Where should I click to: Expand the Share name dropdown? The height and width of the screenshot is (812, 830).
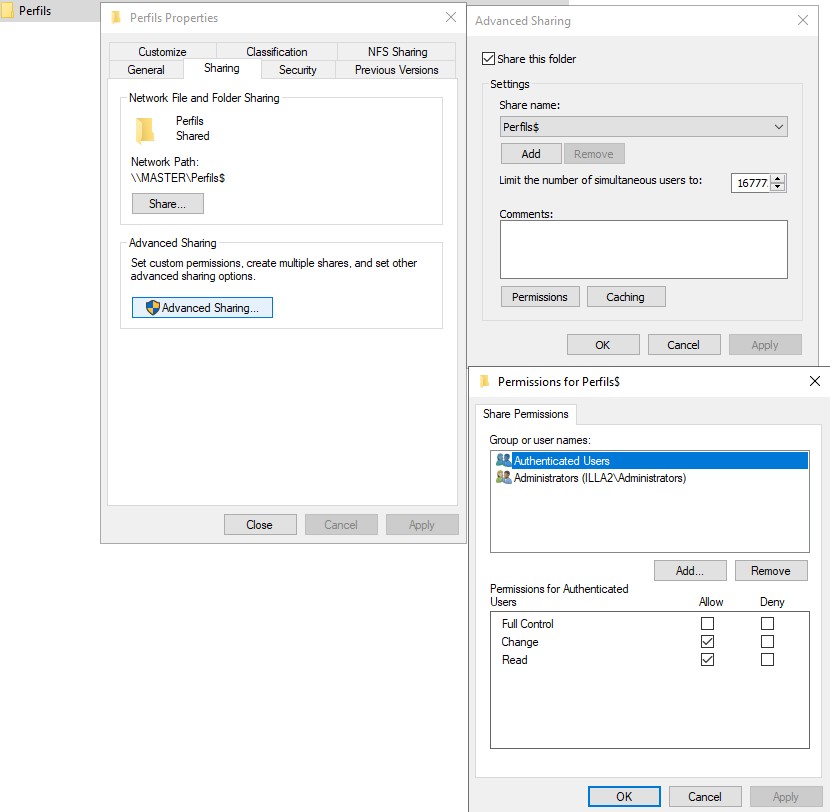click(778, 127)
